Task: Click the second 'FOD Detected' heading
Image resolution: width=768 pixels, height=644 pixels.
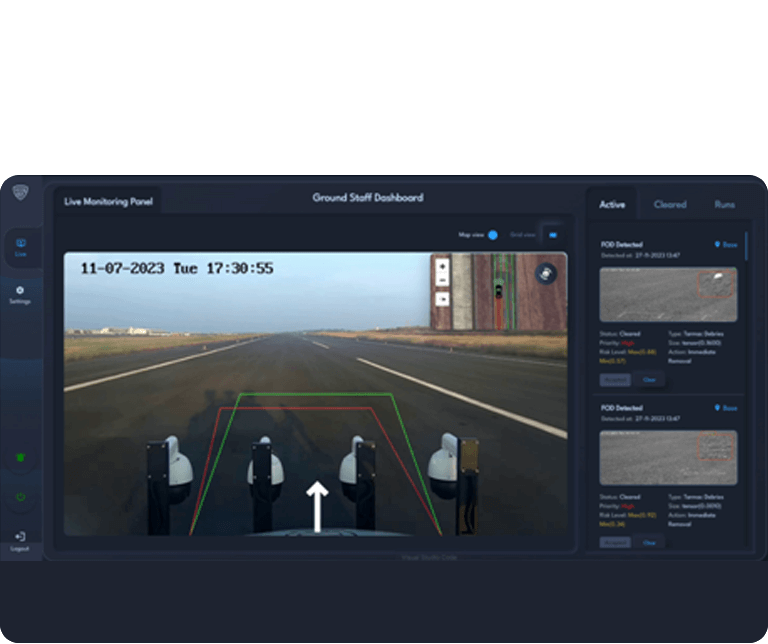Action: point(622,407)
